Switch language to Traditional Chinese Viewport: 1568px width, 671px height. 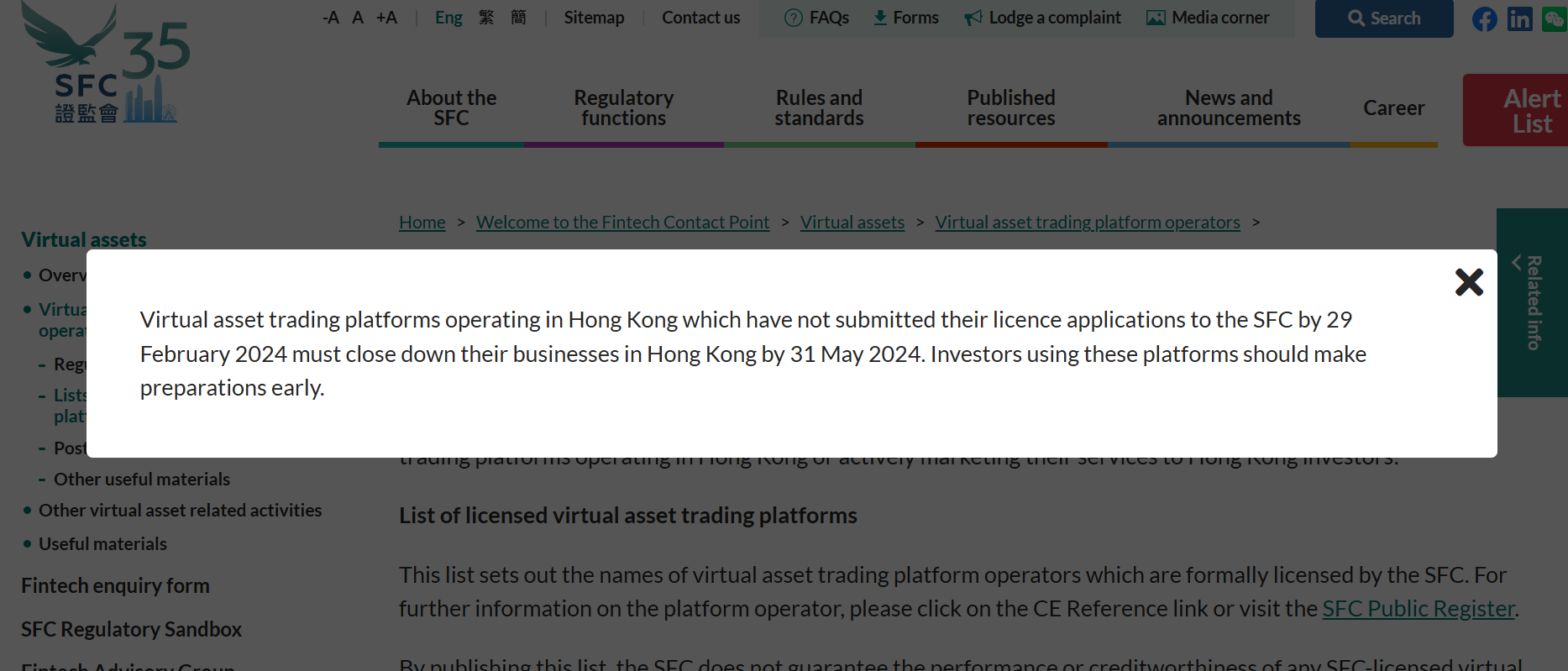(x=486, y=18)
